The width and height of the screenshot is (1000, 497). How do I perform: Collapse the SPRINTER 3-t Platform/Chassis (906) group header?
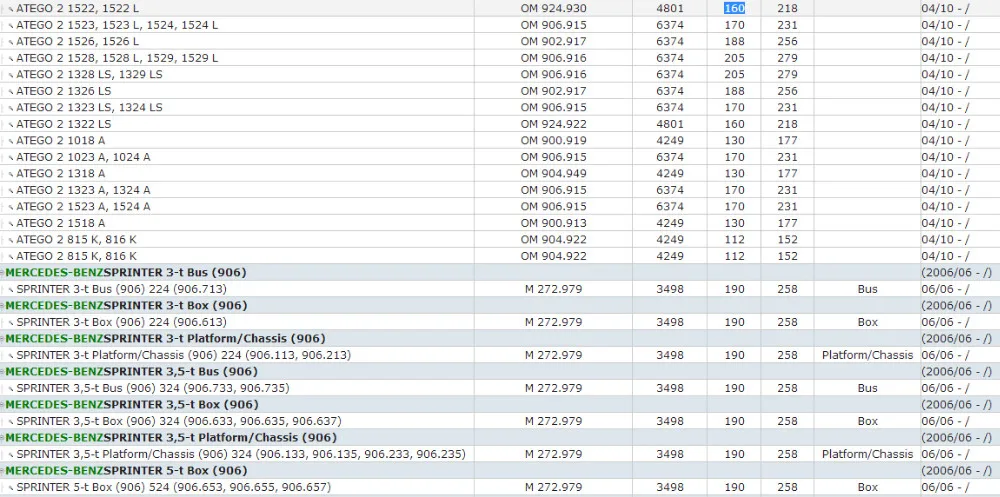[x=3, y=339]
